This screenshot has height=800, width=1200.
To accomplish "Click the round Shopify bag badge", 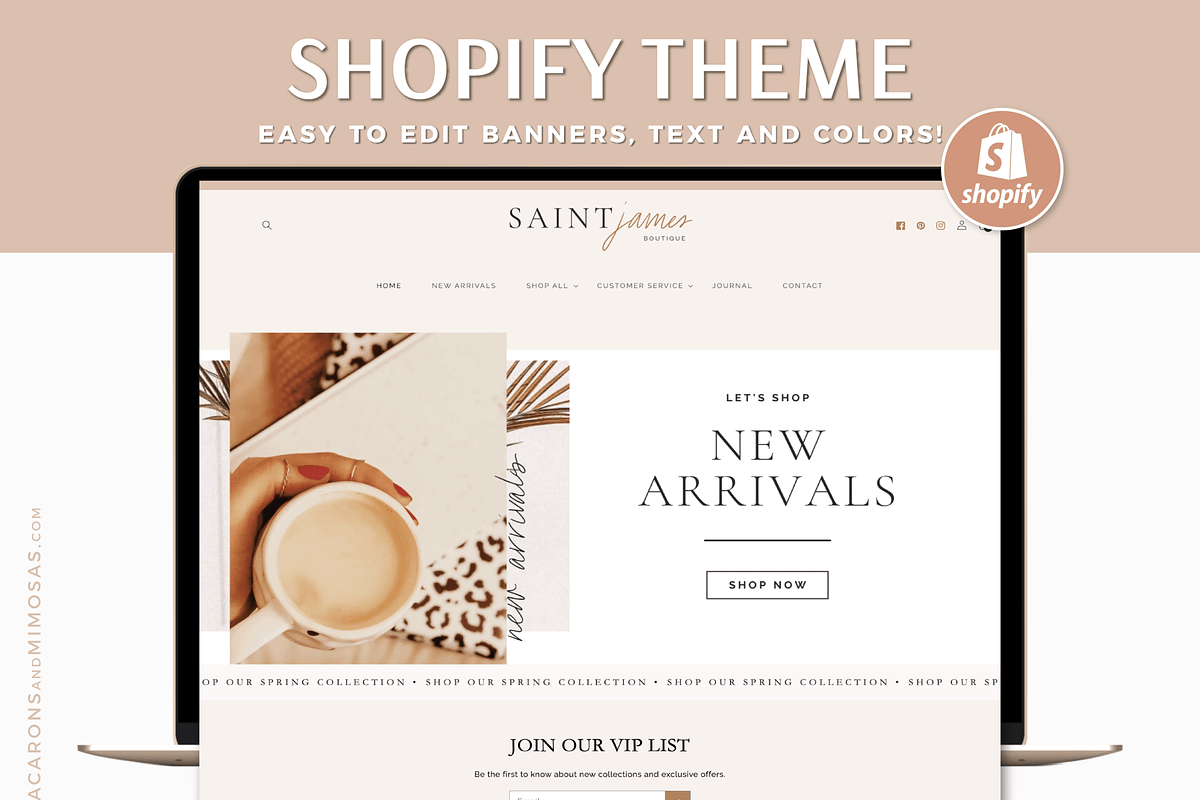I will (x=1002, y=169).
